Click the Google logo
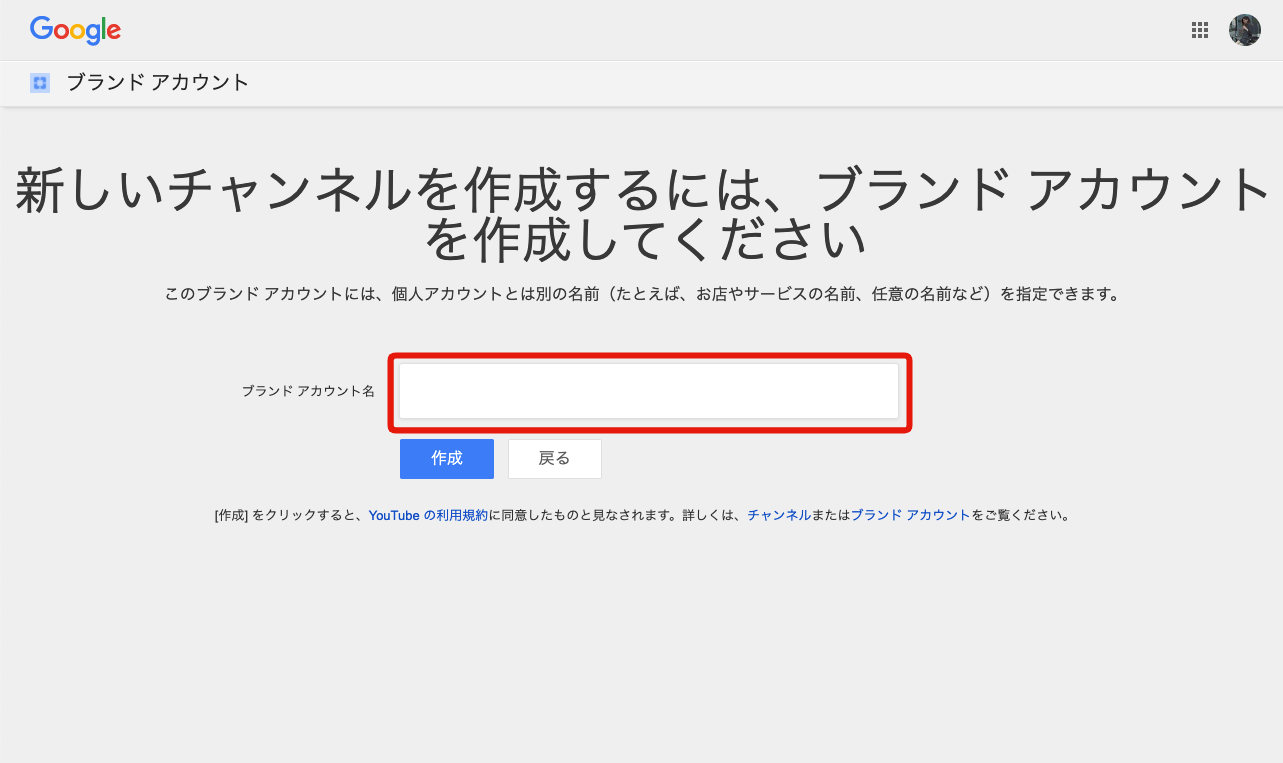The height and width of the screenshot is (763, 1283). (x=75, y=30)
